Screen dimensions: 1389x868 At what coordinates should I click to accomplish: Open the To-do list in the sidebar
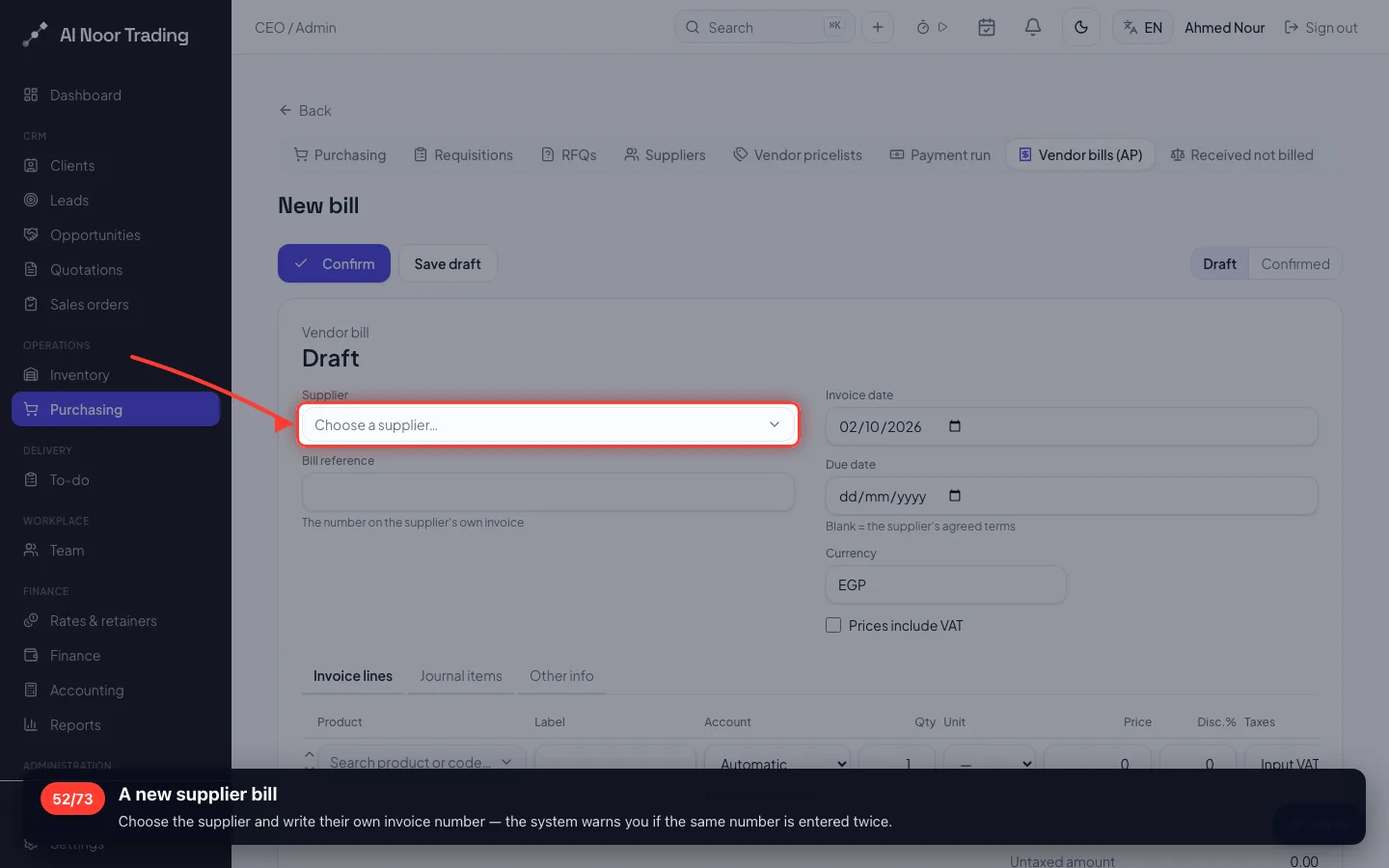tap(116, 480)
